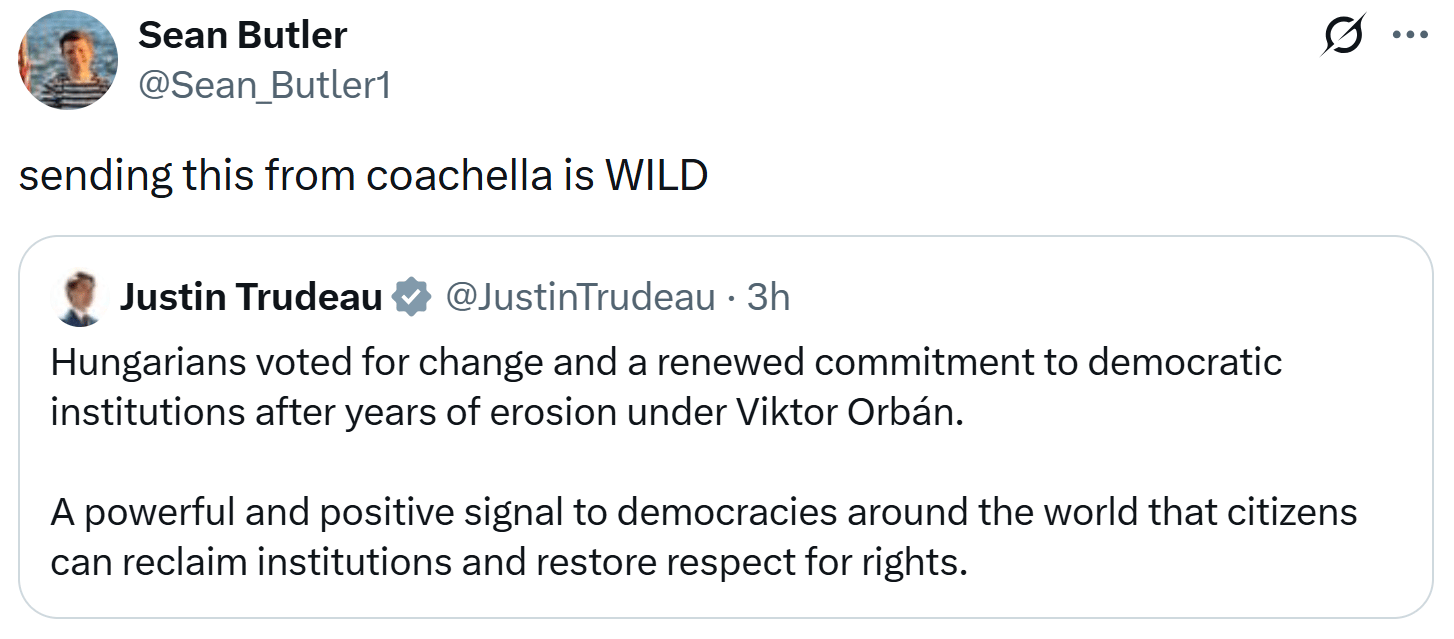Click the "sending this from" tweet text

tap(186, 175)
